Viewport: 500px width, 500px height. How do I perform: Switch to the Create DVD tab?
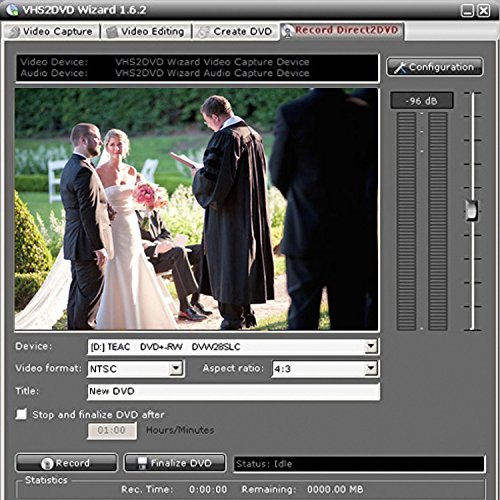coord(236,32)
